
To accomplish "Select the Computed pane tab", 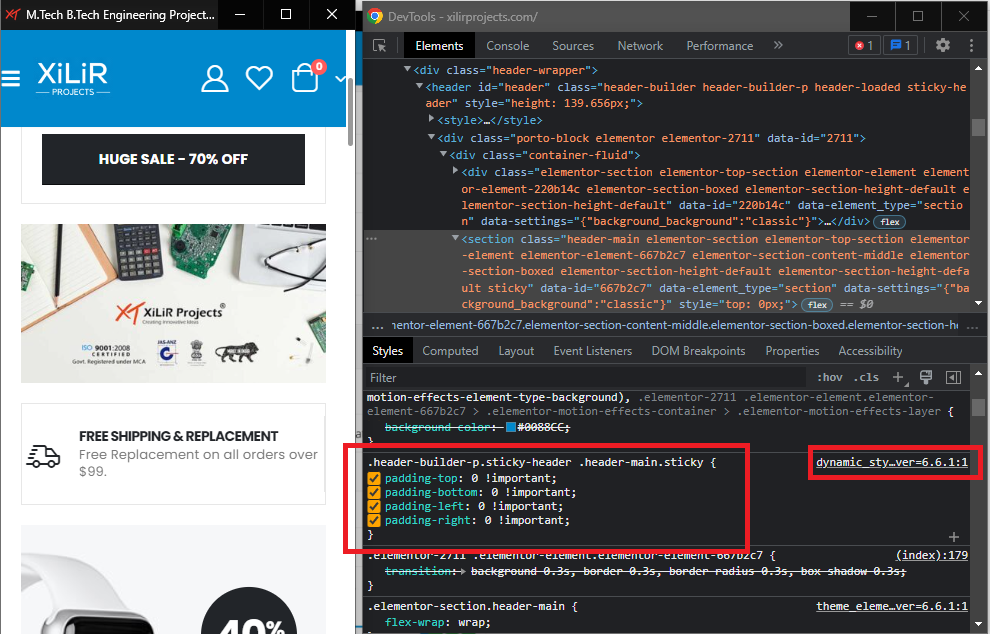I will click(450, 350).
